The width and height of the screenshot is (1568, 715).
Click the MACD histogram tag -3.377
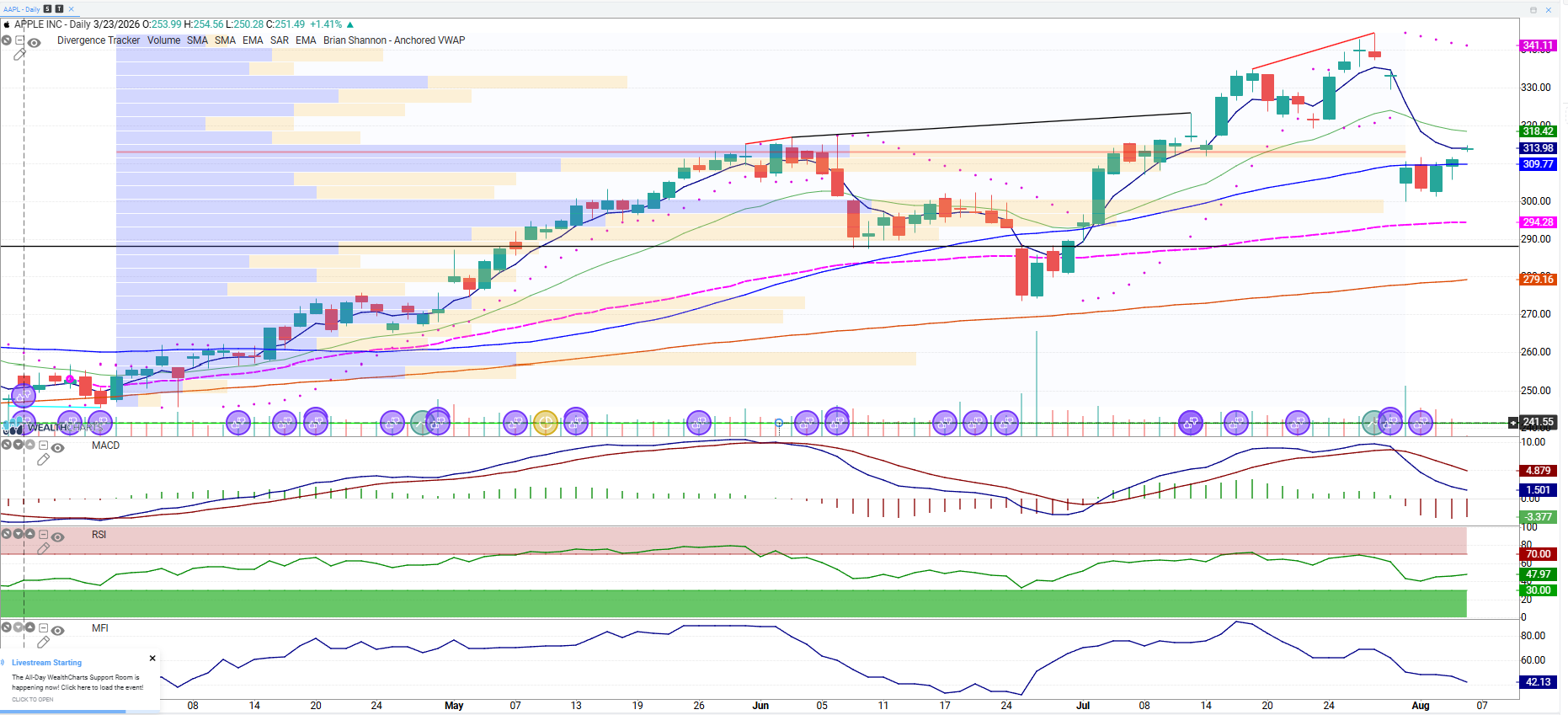(x=1538, y=517)
